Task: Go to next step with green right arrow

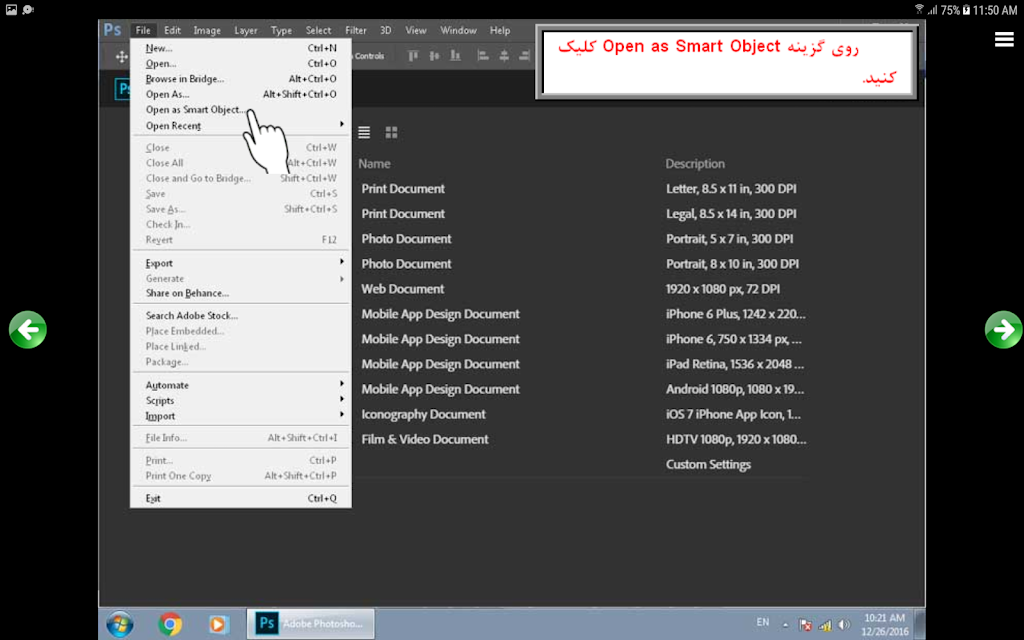Action: [1003, 329]
